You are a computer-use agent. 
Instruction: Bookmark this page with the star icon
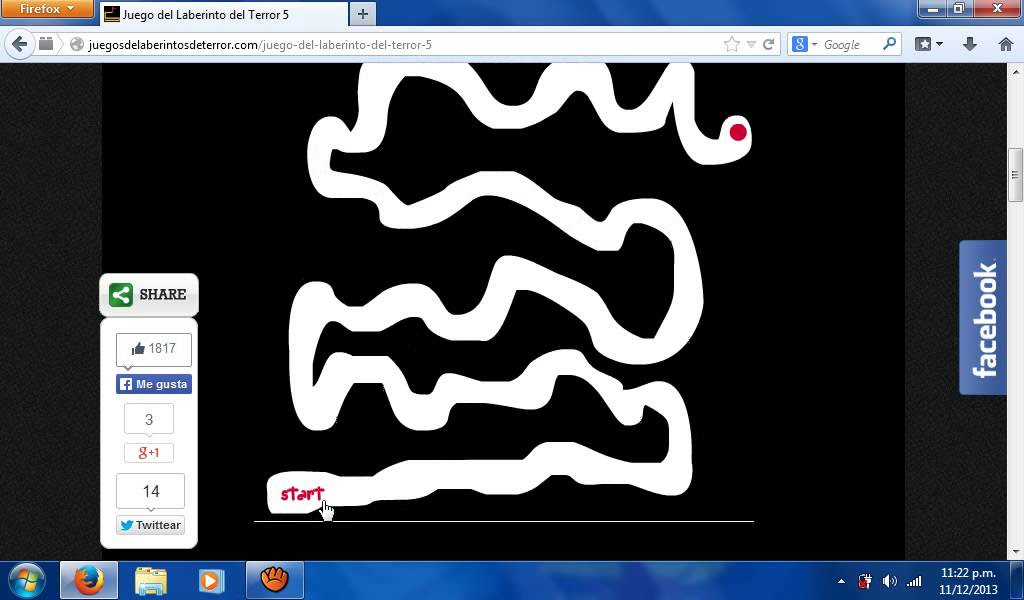(731, 44)
